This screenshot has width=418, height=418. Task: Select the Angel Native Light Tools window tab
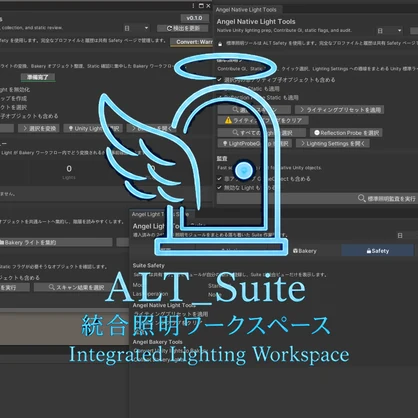point(246,10)
